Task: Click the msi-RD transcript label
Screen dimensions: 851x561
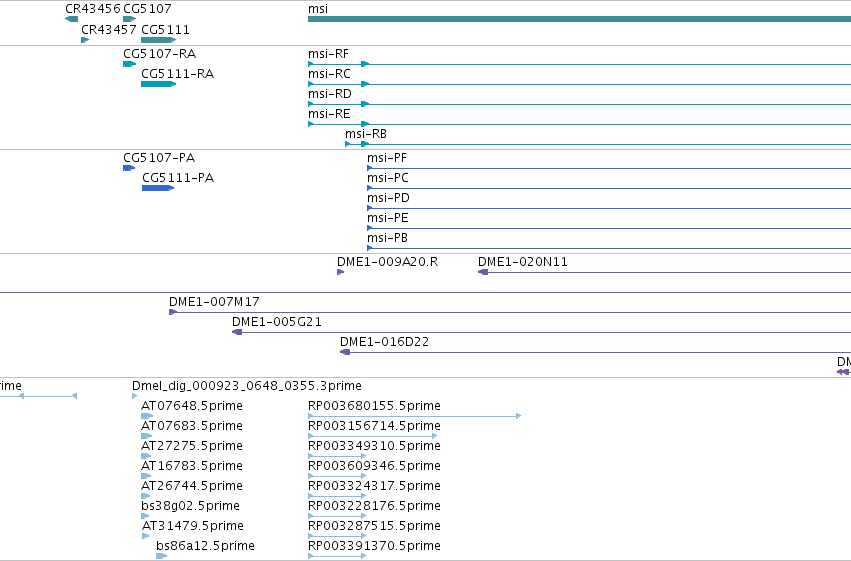Action: pyautogui.click(x=329, y=94)
